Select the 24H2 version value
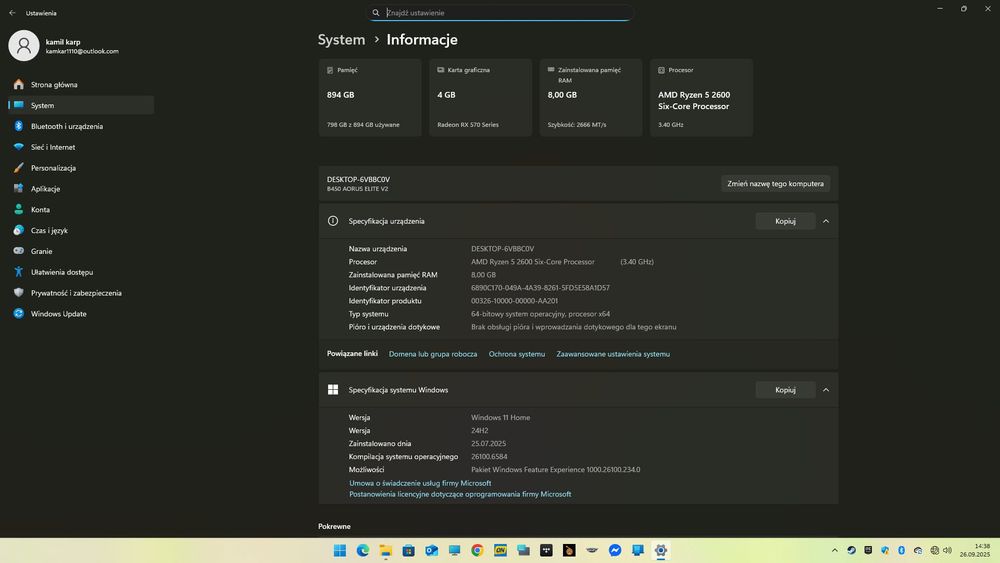Image resolution: width=1000 pixels, height=563 pixels. tap(480, 430)
